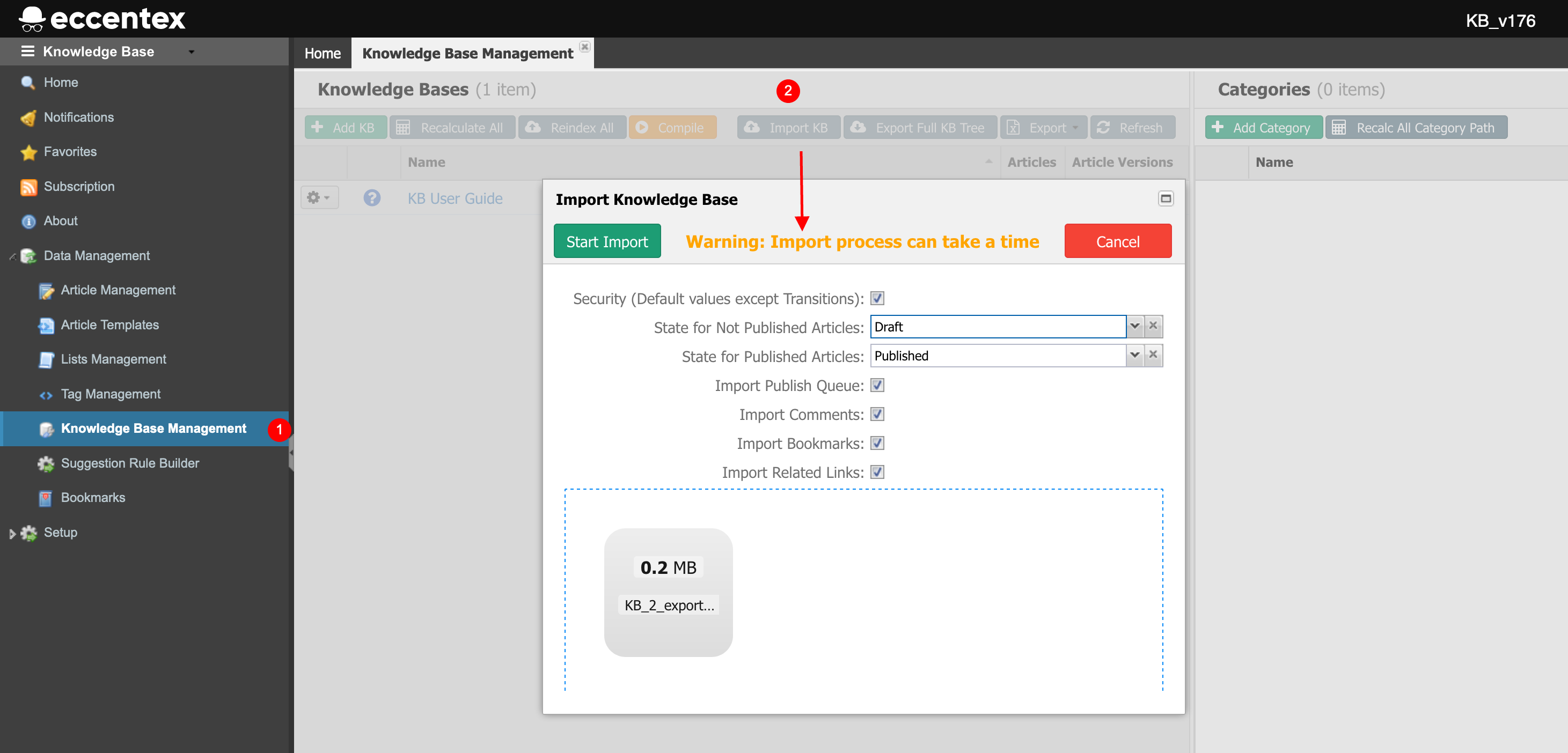Image resolution: width=1568 pixels, height=753 pixels.
Task: Switch to the Home tab
Action: click(323, 54)
